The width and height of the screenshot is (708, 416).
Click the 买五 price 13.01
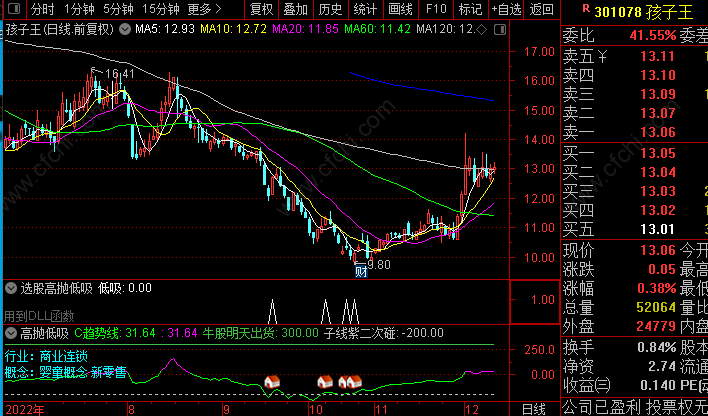click(x=658, y=229)
